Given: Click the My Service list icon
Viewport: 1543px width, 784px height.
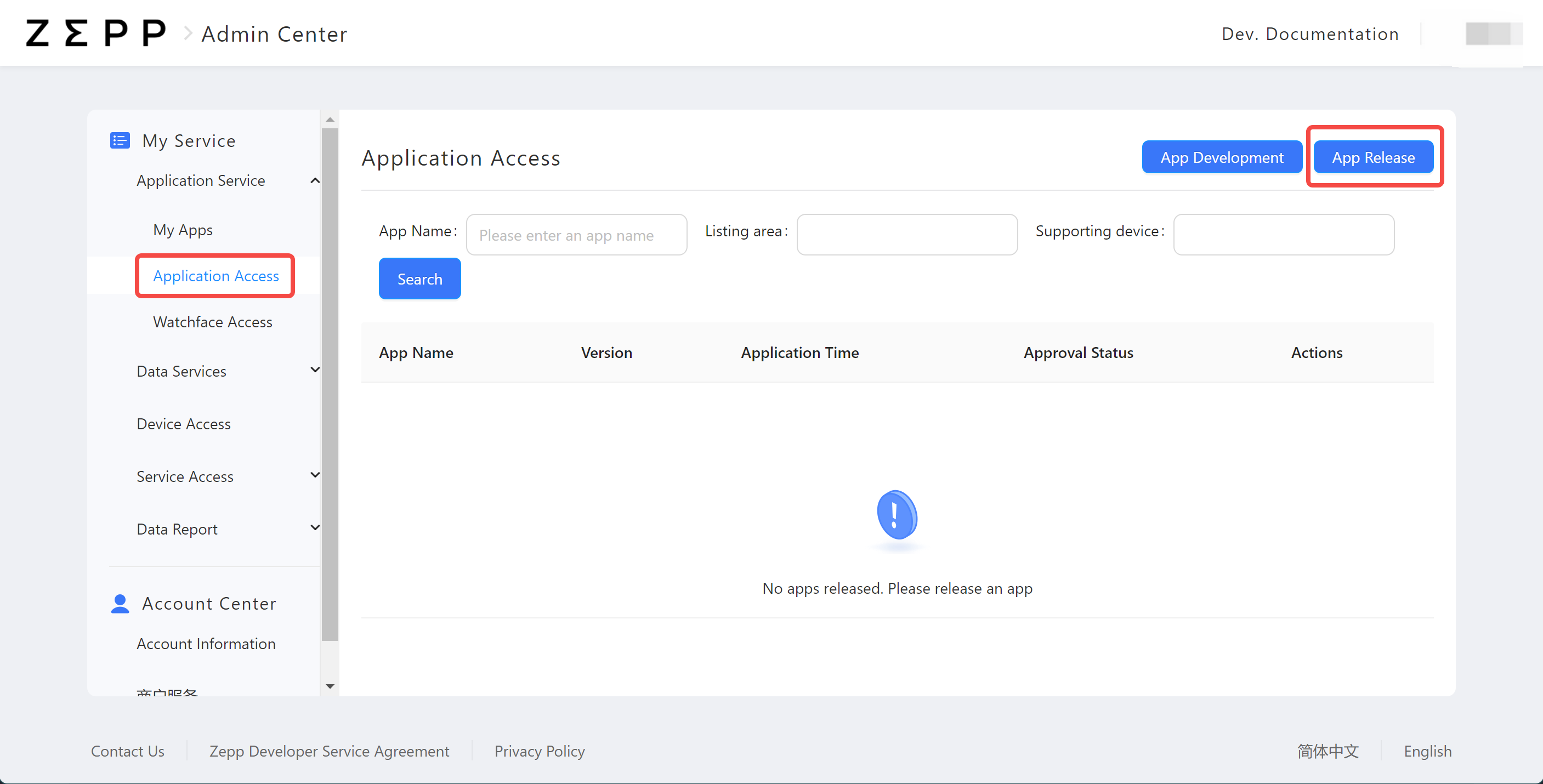Looking at the screenshot, I should coord(120,140).
